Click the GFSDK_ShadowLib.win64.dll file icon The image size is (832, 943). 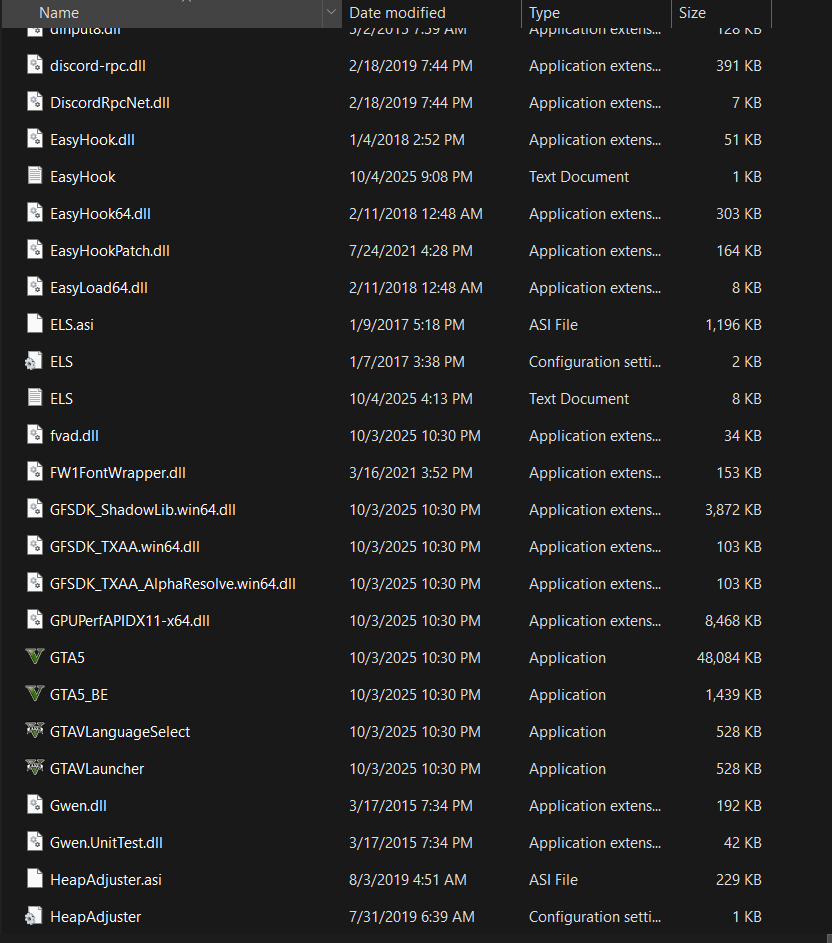(35, 509)
